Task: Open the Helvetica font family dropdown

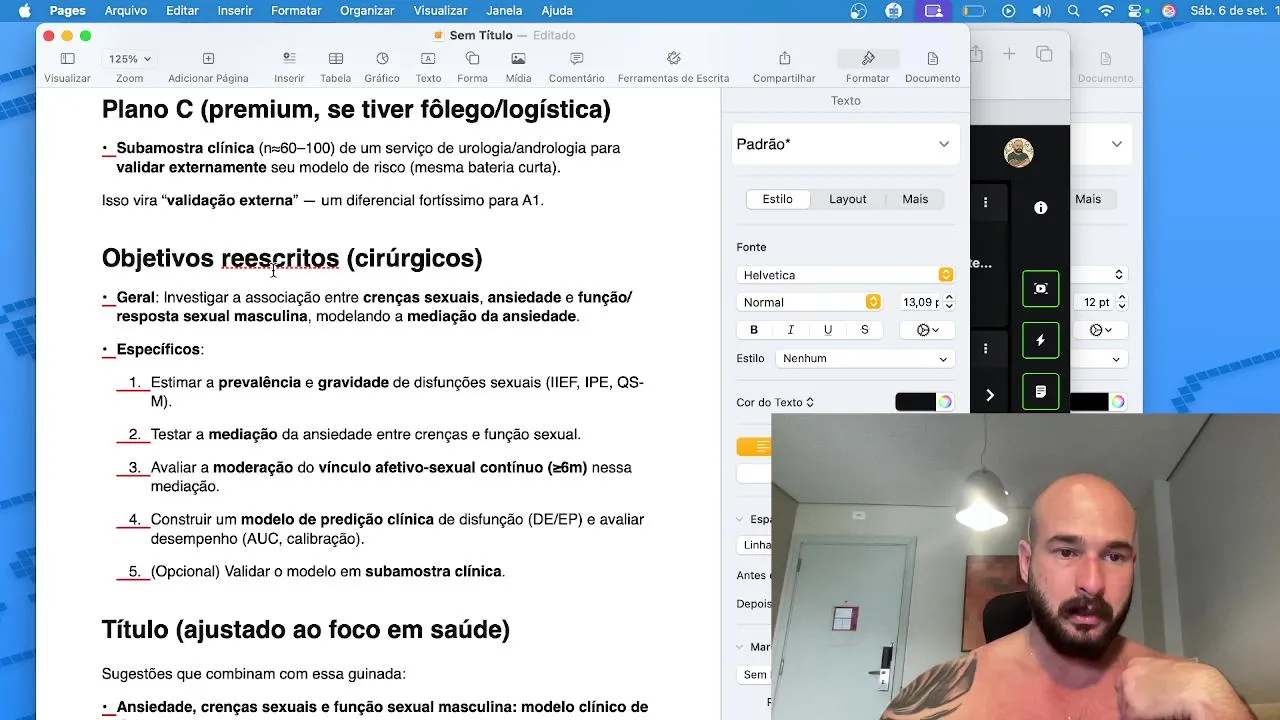Action: [x=845, y=275]
